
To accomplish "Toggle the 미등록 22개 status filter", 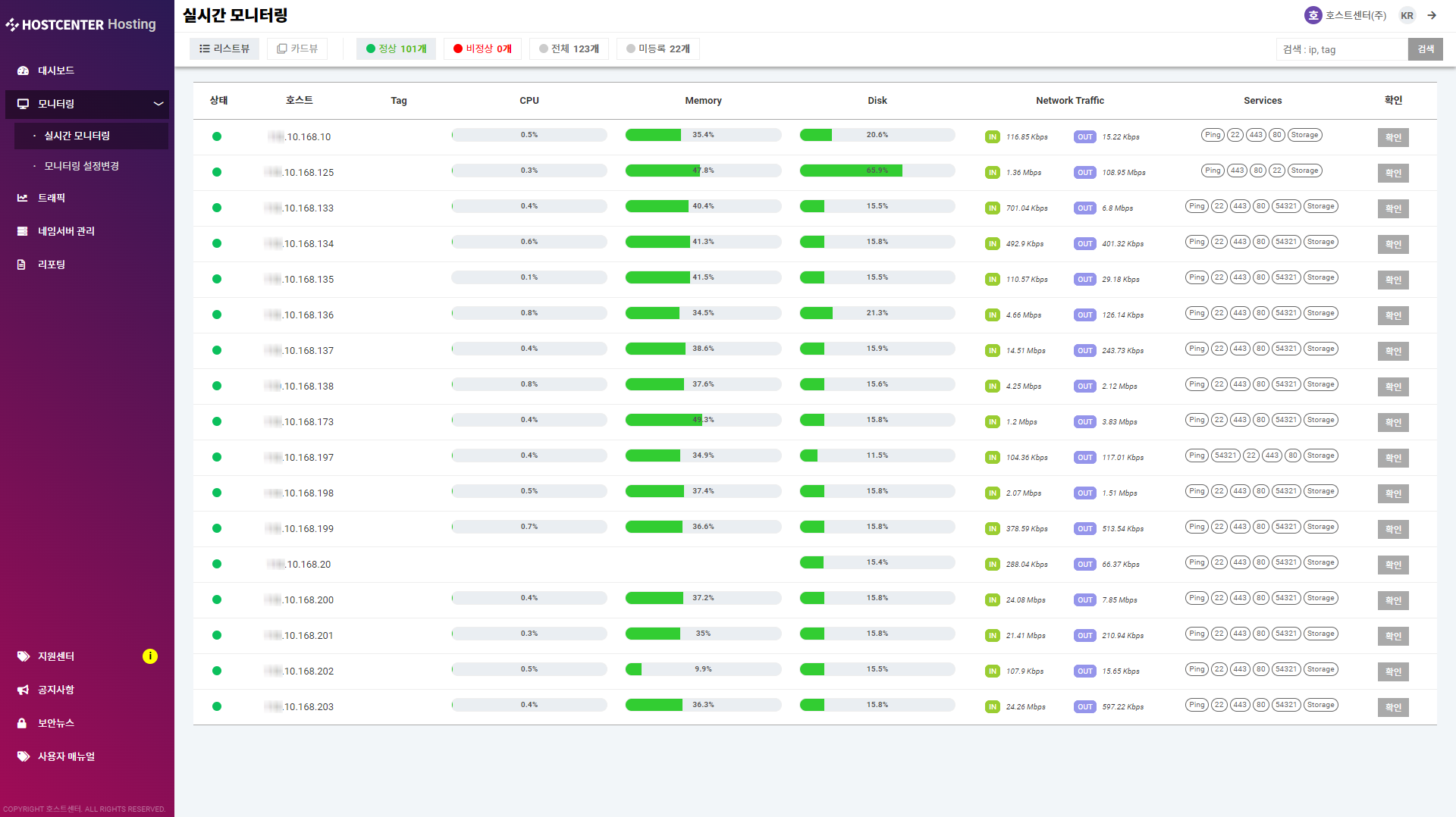I will tap(657, 49).
